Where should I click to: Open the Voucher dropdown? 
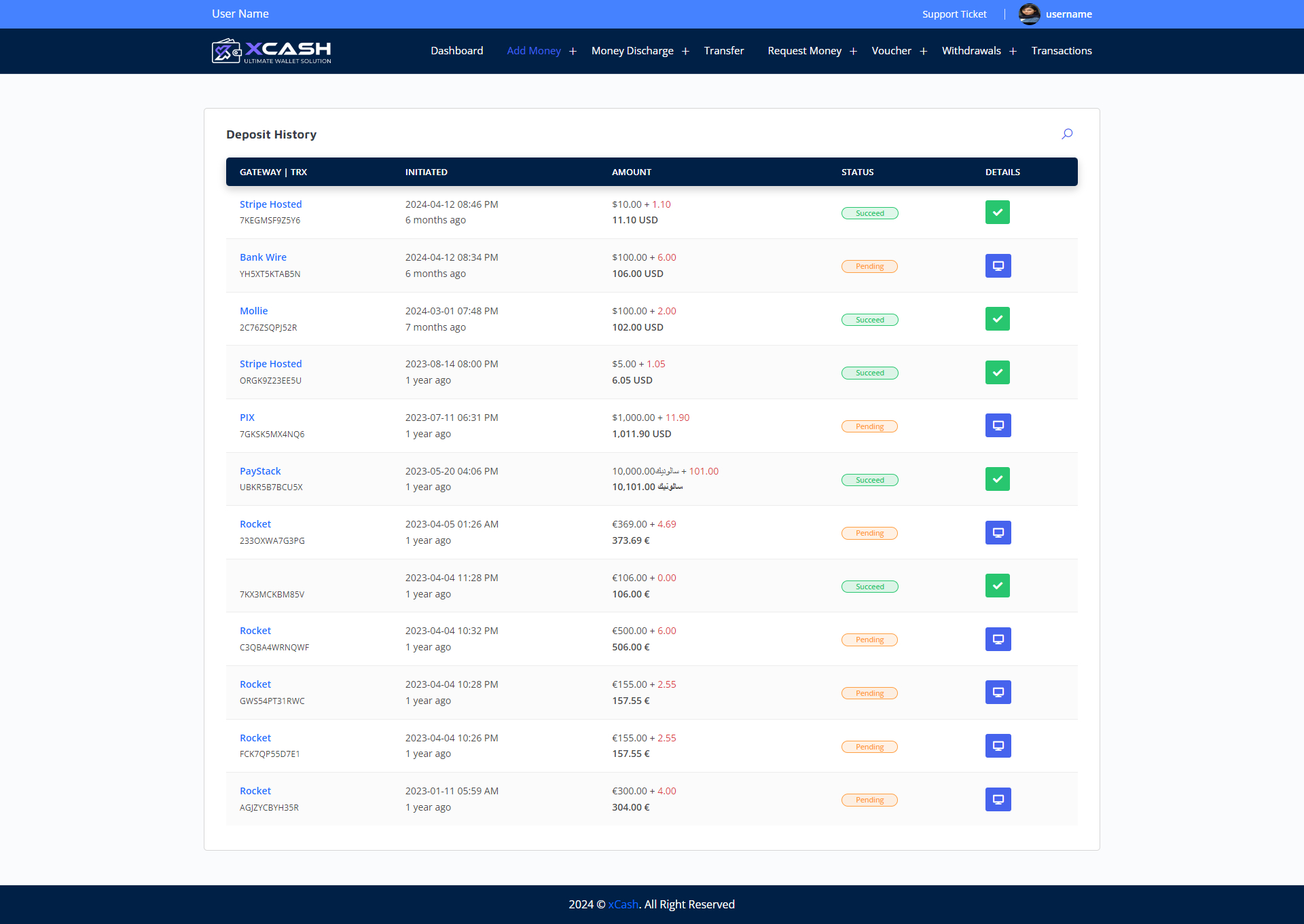(891, 50)
